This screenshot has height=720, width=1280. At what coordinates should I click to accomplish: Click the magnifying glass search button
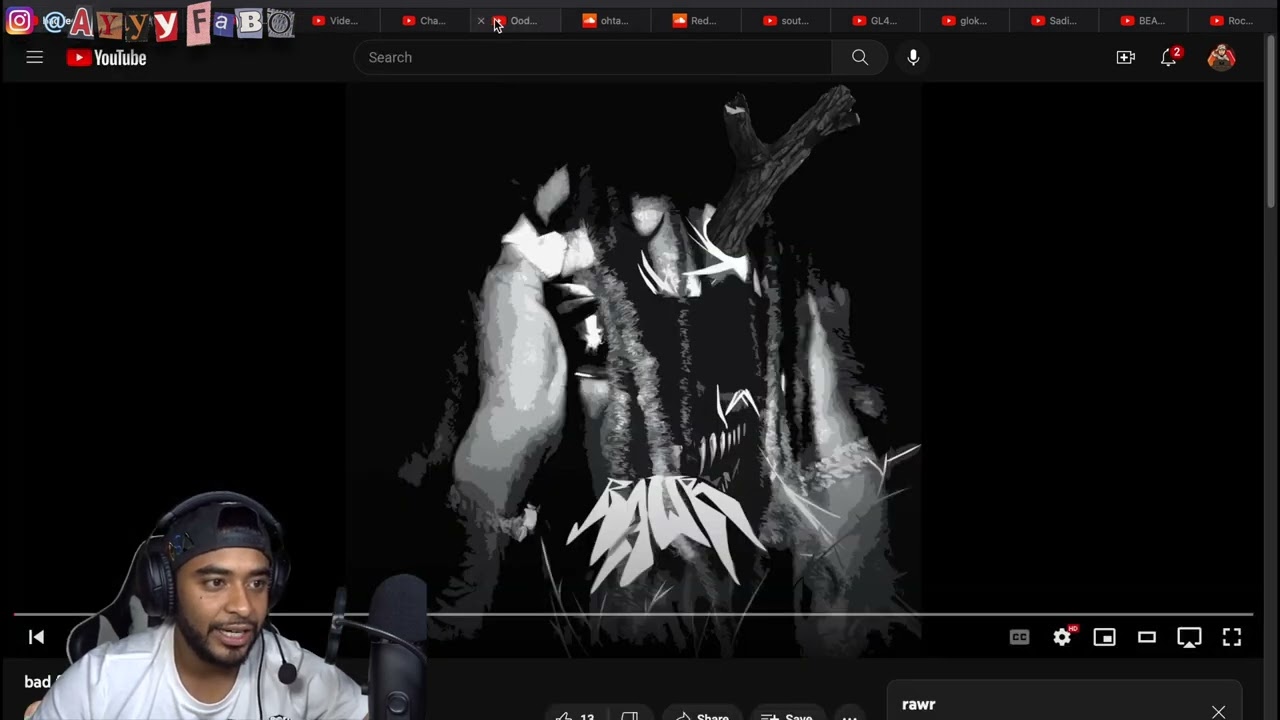(x=860, y=58)
